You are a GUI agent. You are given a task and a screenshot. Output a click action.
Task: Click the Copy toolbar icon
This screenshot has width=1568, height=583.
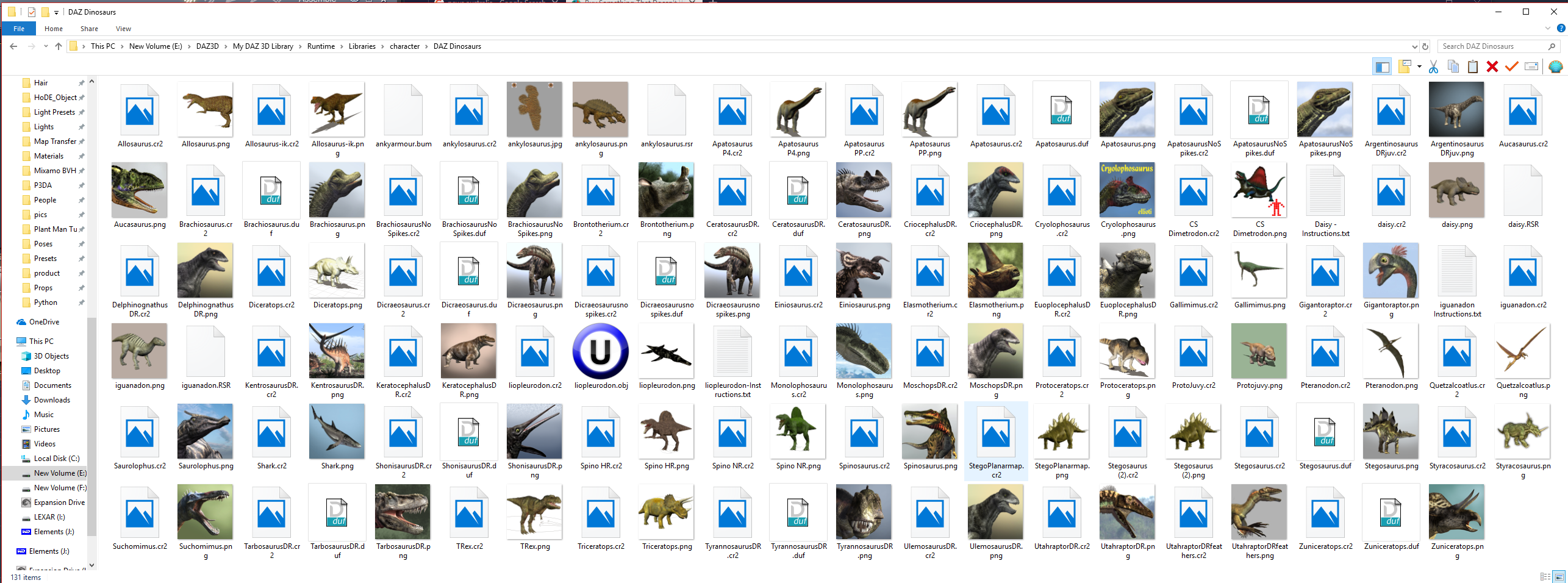click(x=1453, y=66)
